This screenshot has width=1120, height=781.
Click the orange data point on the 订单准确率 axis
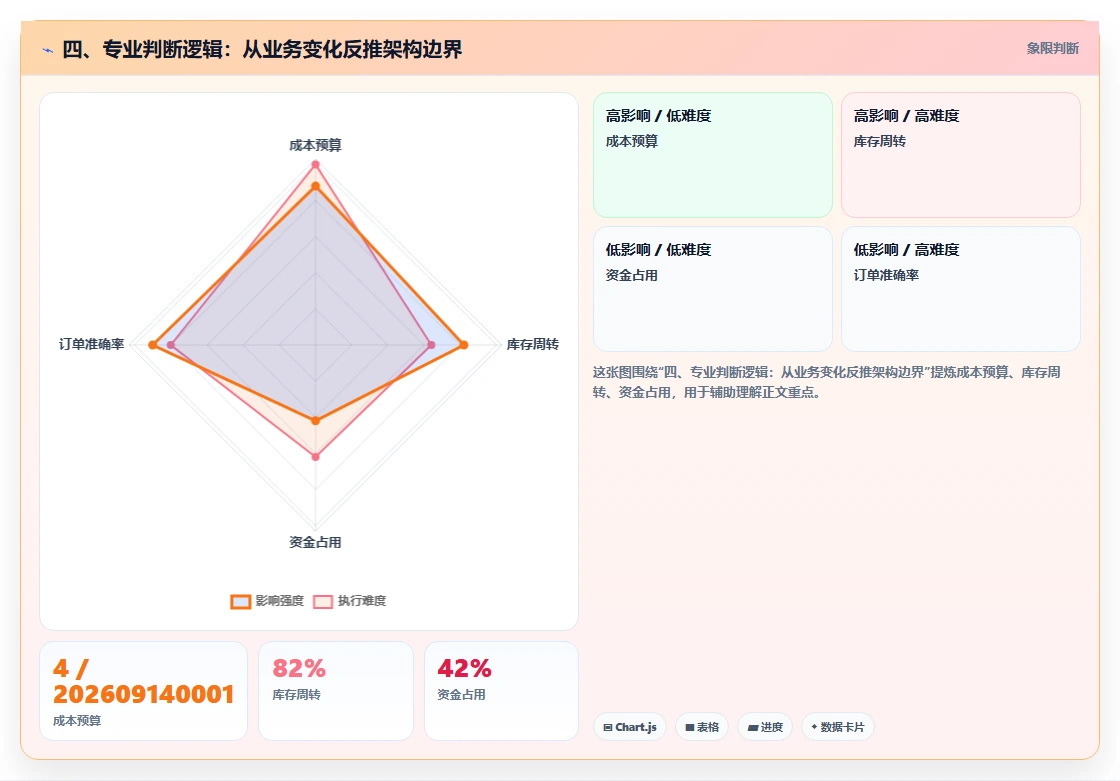[152, 345]
